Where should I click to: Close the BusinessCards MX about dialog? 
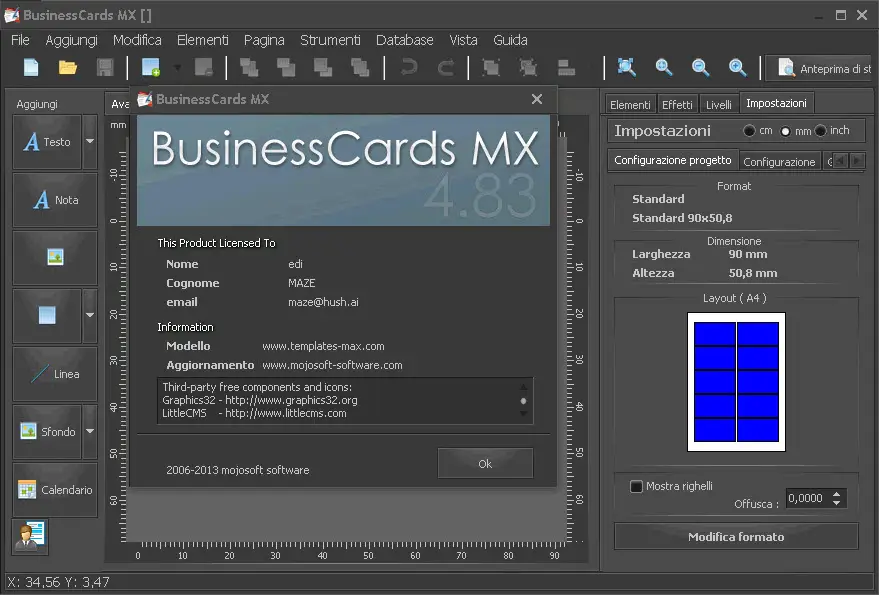point(536,99)
